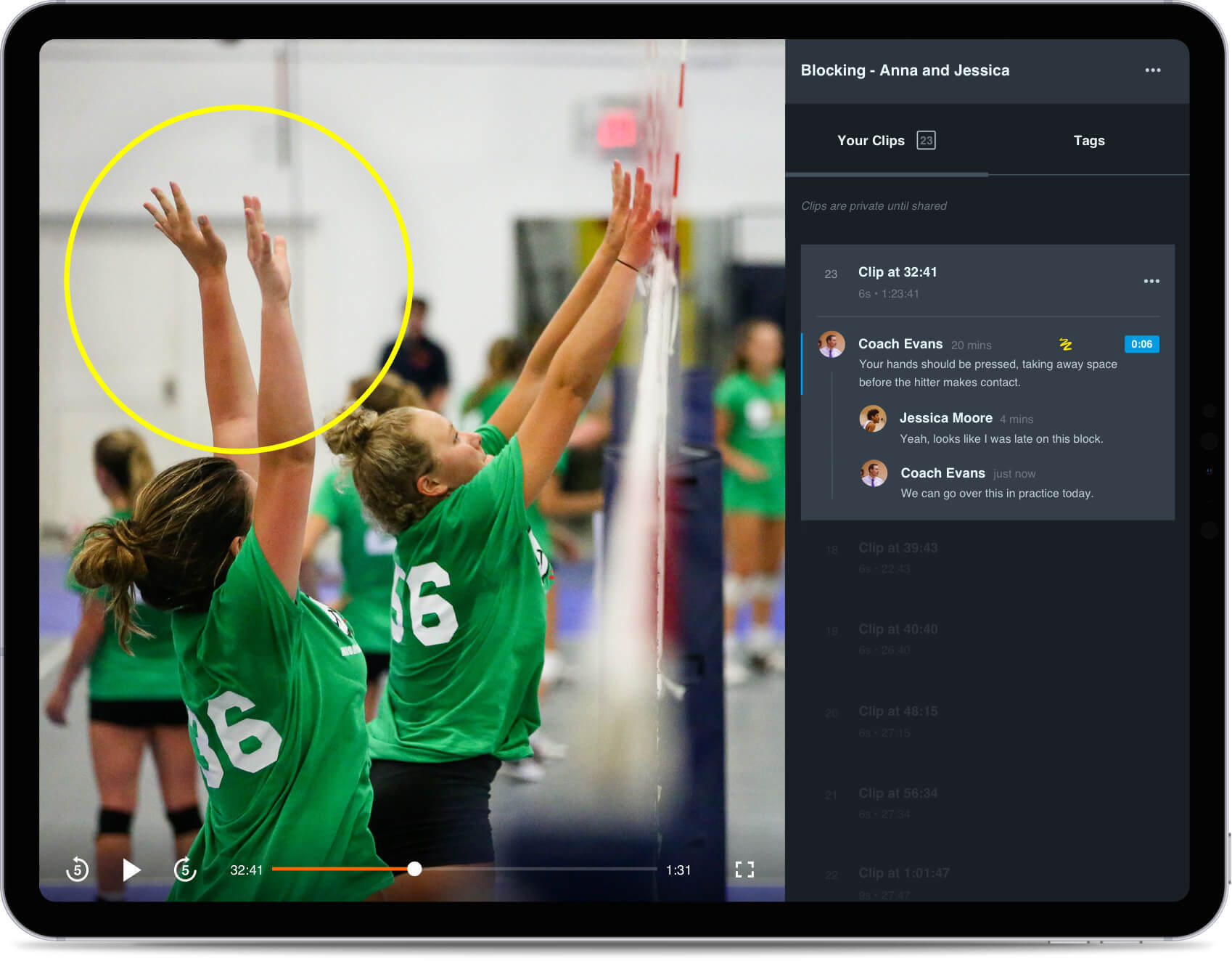Enter fullscreen mode
This screenshot has width=1232, height=961.
coord(744,869)
